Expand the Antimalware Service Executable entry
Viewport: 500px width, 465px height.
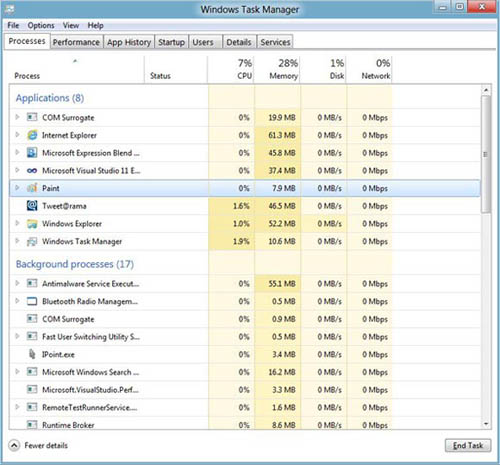pos(17,283)
